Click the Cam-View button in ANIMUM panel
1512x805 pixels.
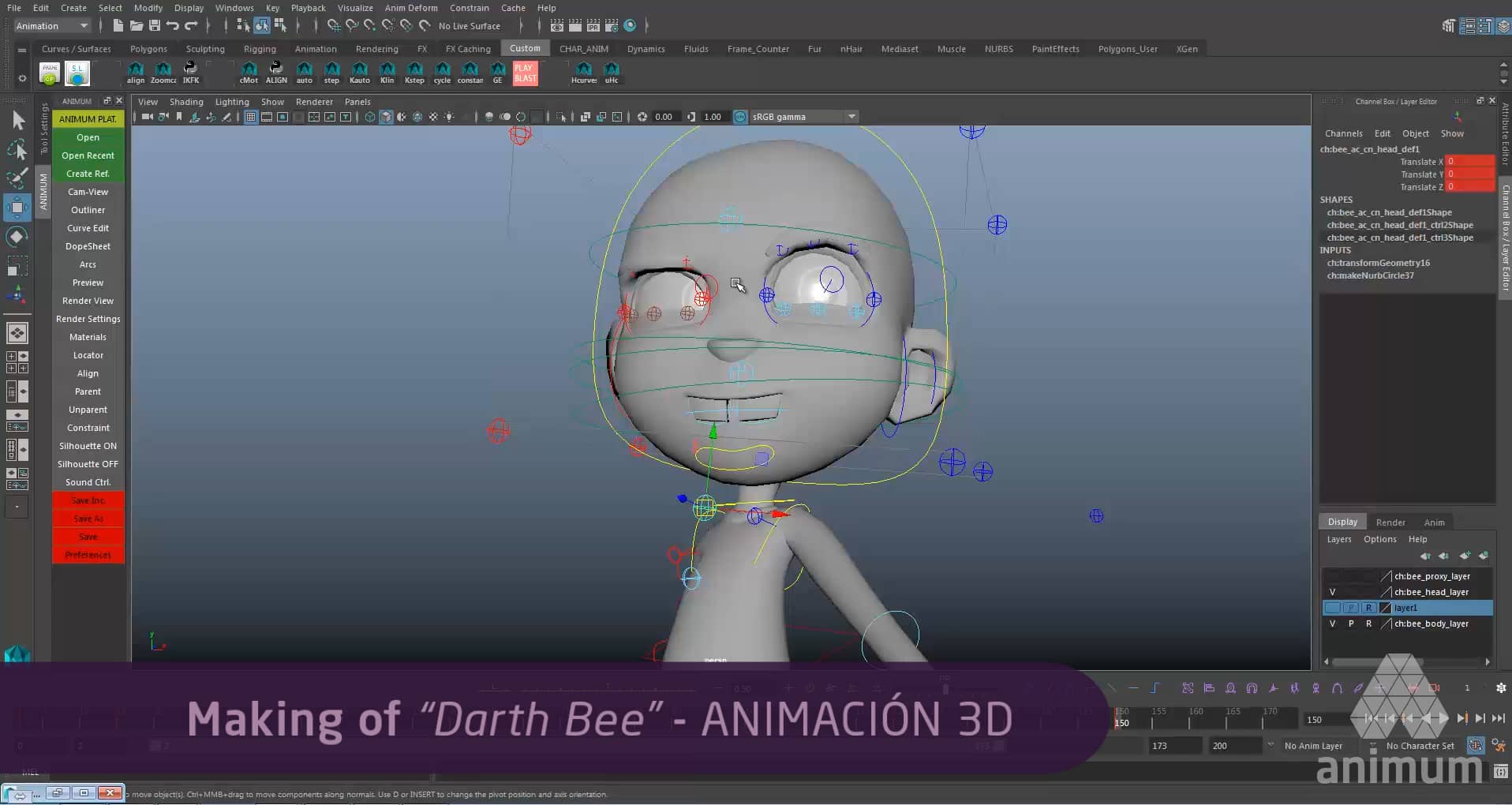[88, 191]
